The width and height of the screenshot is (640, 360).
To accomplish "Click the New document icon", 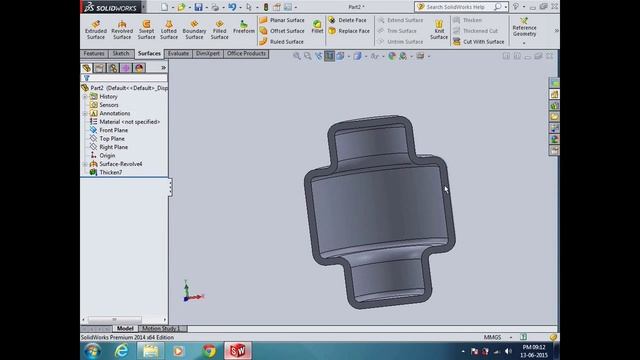I will coord(164,7).
